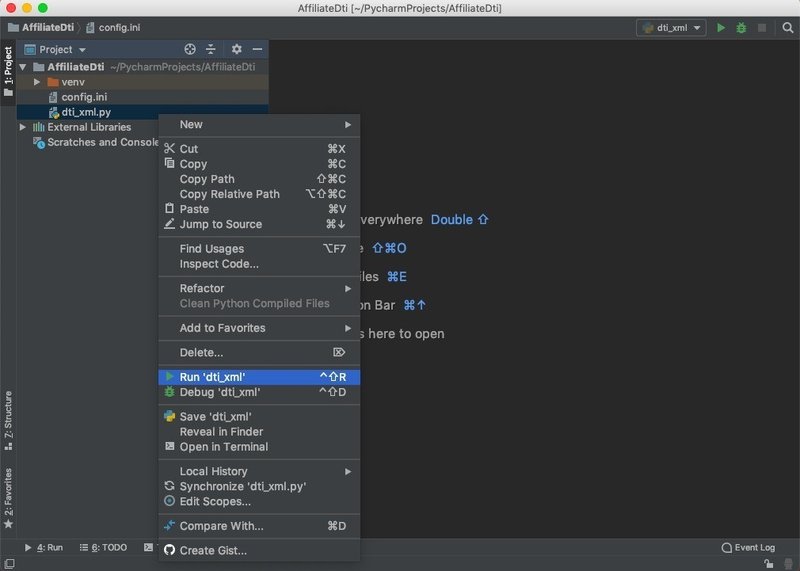
Task: Choose Compare With... entry
Action: tap(259, 526)
